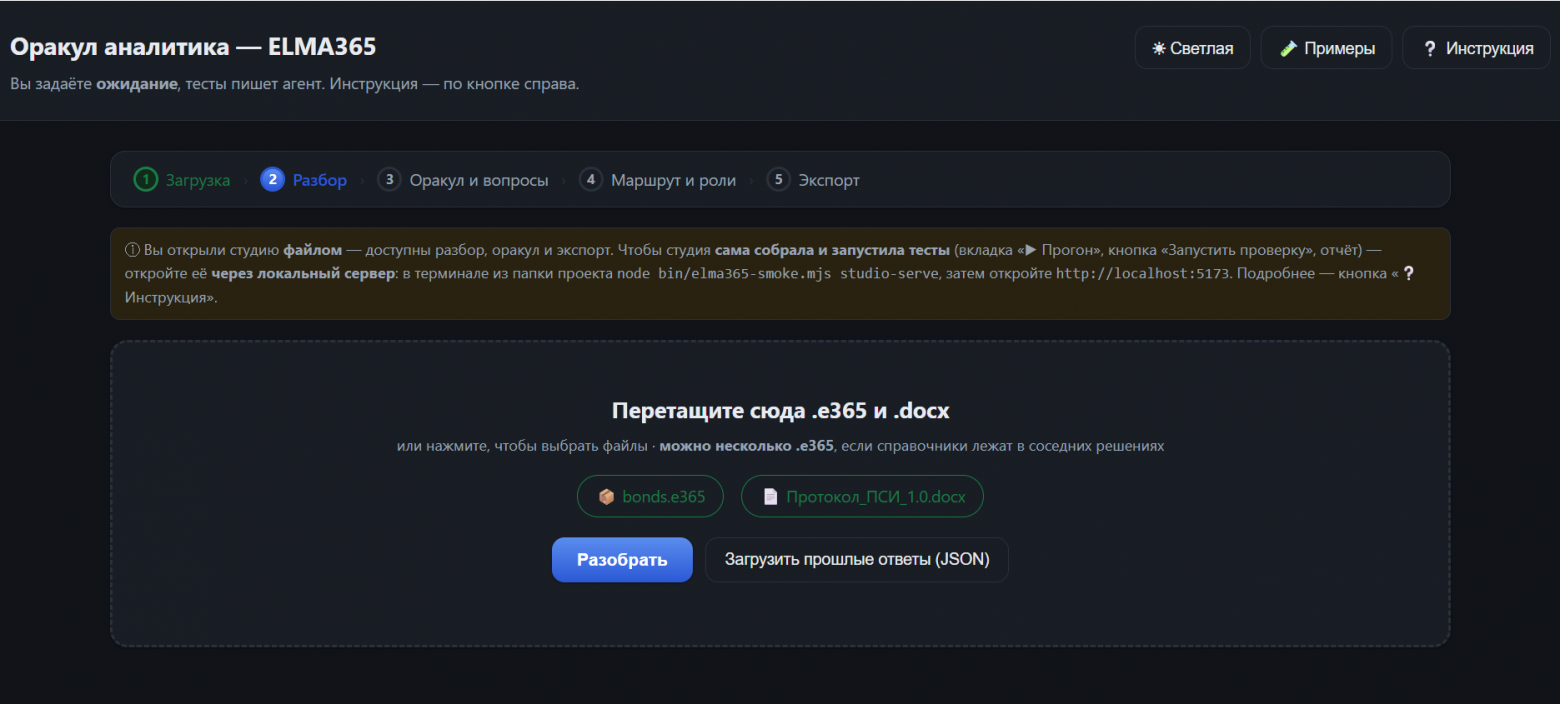Viewport: 1560px width, 704px height.
Task: Click the http://localhost:5173 address text
Action: coord(1143,273)
